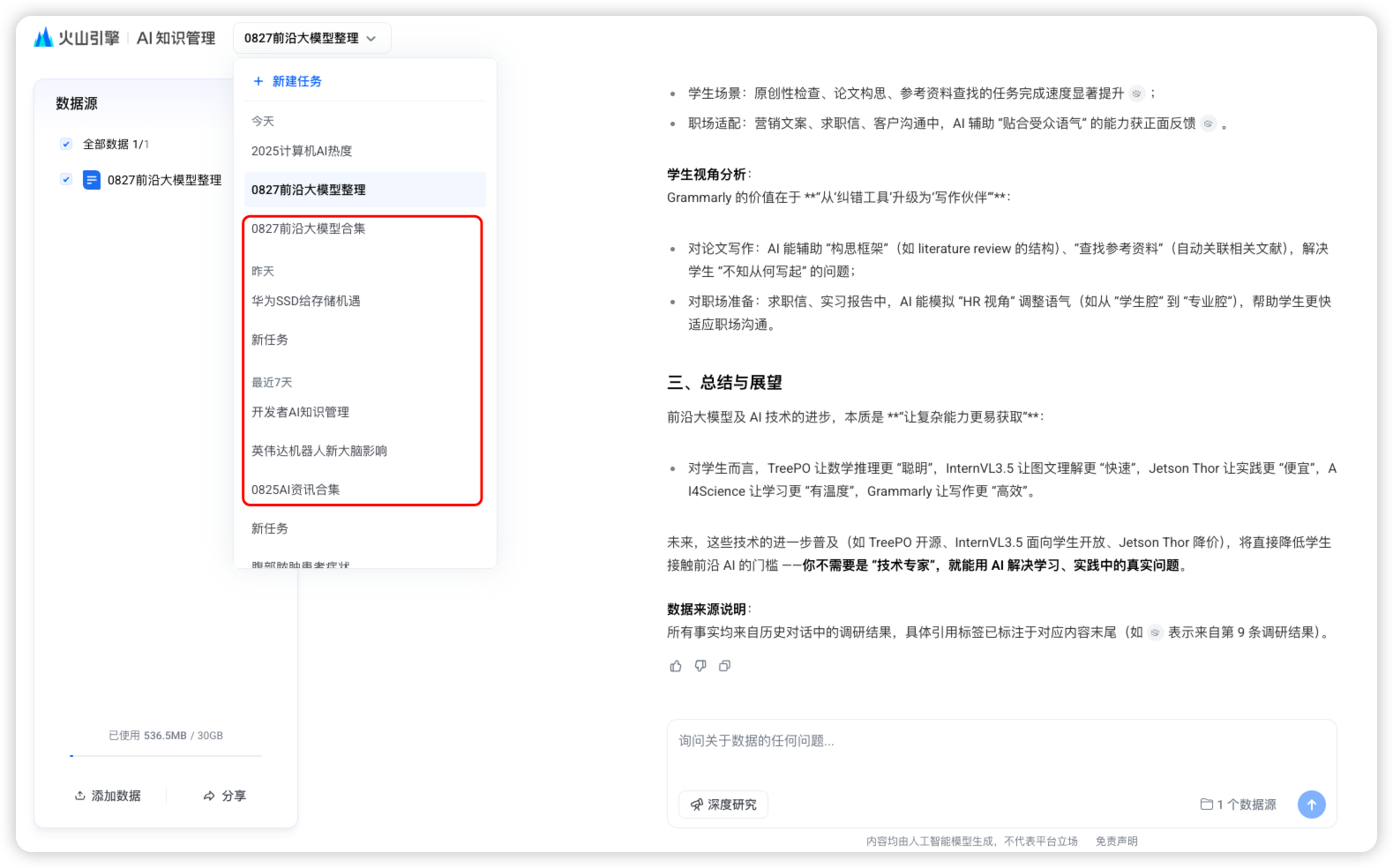Image resolution: width=1393 pixels, height=868 pixels.
Task: Click the AI 知识管理 title
Action: click(x=176, y=38)
